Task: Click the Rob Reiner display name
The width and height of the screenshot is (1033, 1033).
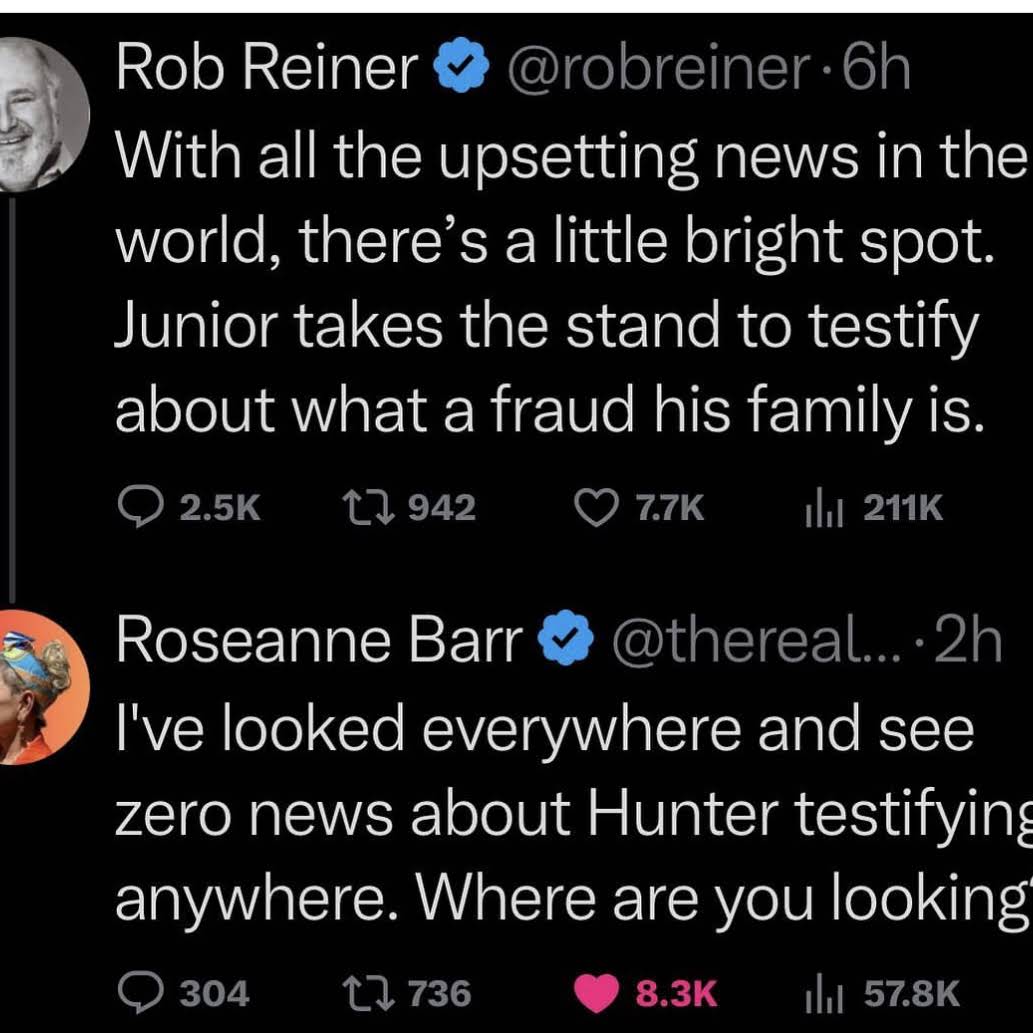Action: [267, 67]
